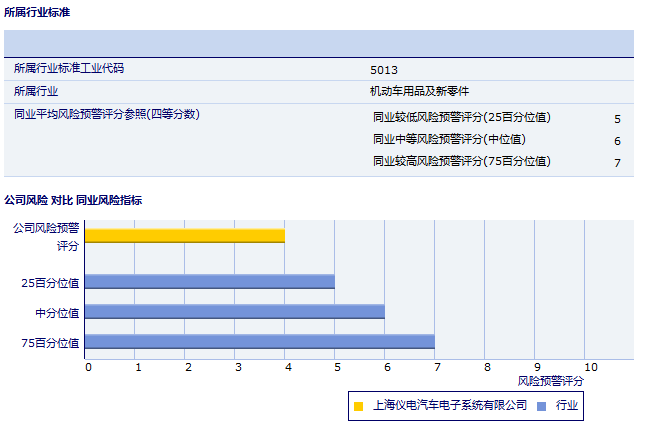
Task: Click the yellow legend swatch for 上海仪电汽车电子系统有限公司
Action: click(358, 405)
